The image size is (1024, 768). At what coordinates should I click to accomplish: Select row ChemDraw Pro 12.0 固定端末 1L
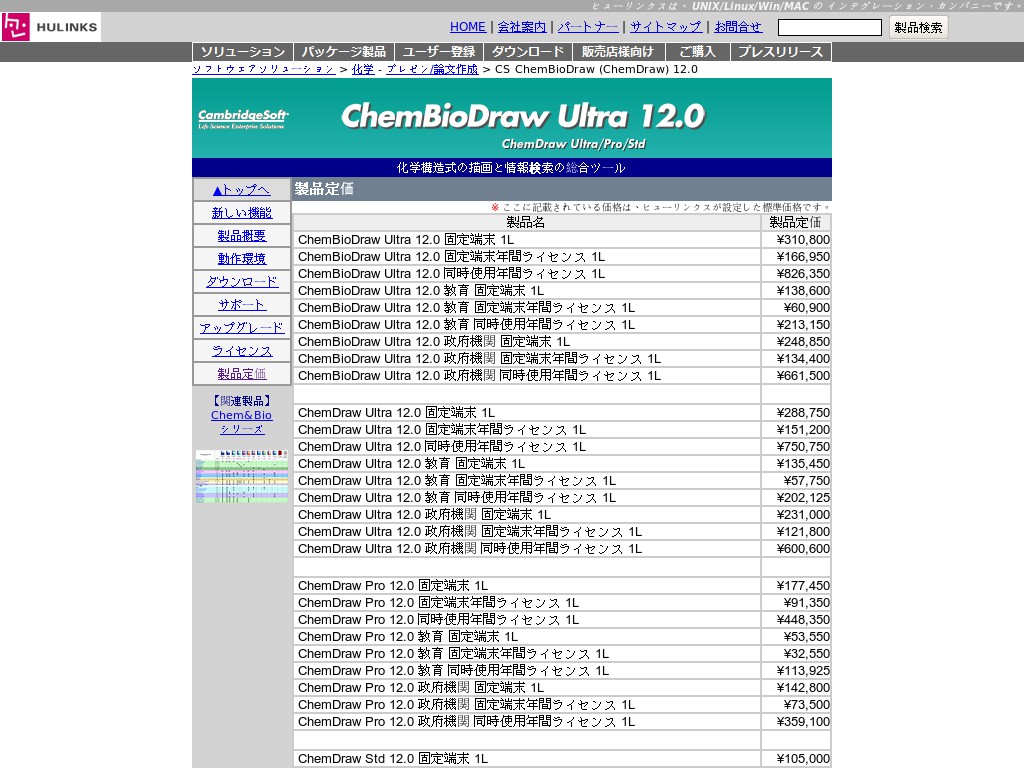[526, 586]
